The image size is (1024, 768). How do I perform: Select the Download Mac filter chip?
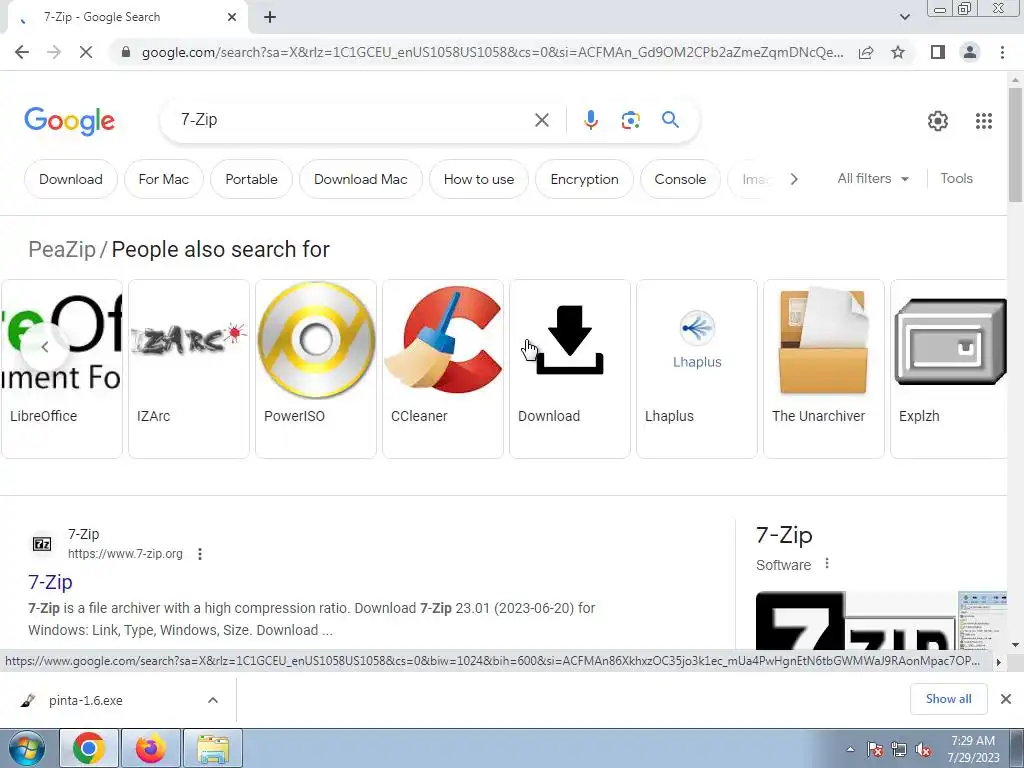click(x=360, y=179)
